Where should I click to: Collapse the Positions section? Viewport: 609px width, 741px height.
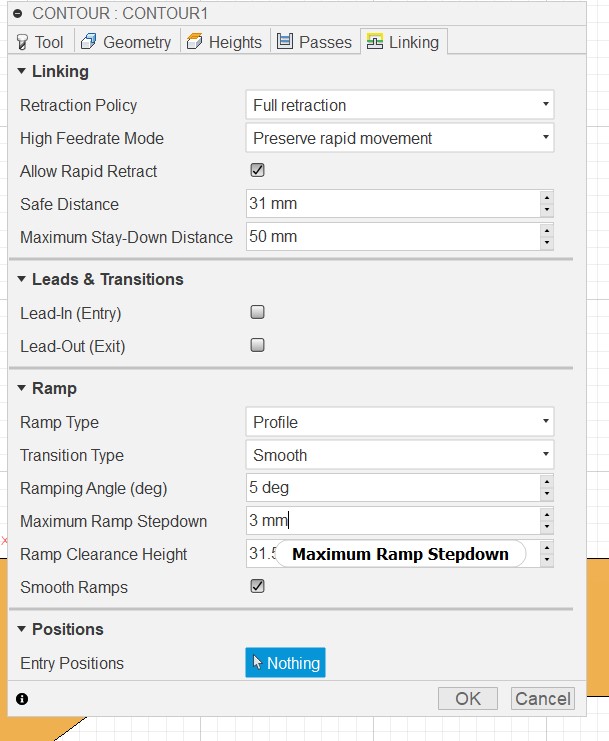point(22,629)
